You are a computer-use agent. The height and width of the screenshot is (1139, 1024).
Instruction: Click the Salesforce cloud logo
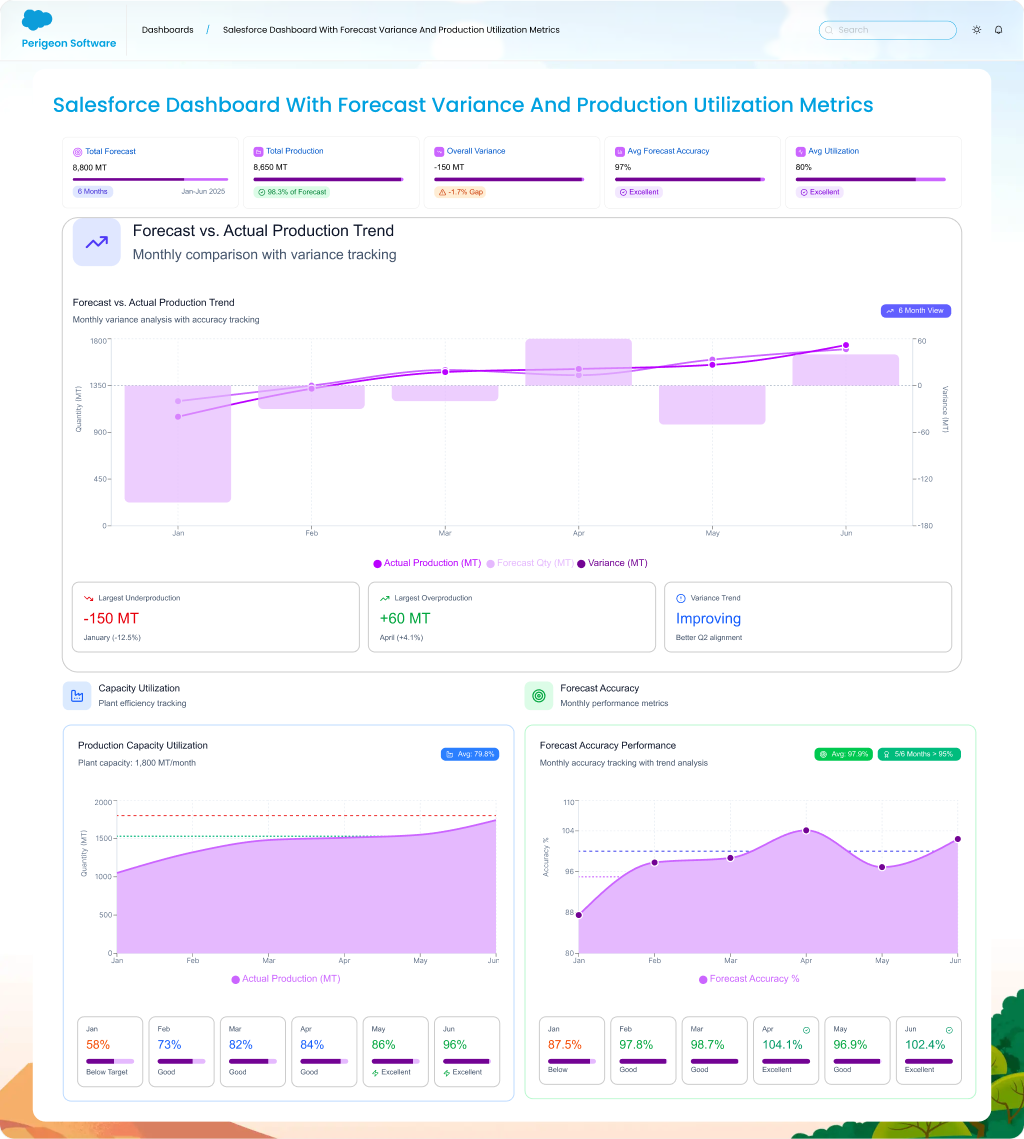37,20
